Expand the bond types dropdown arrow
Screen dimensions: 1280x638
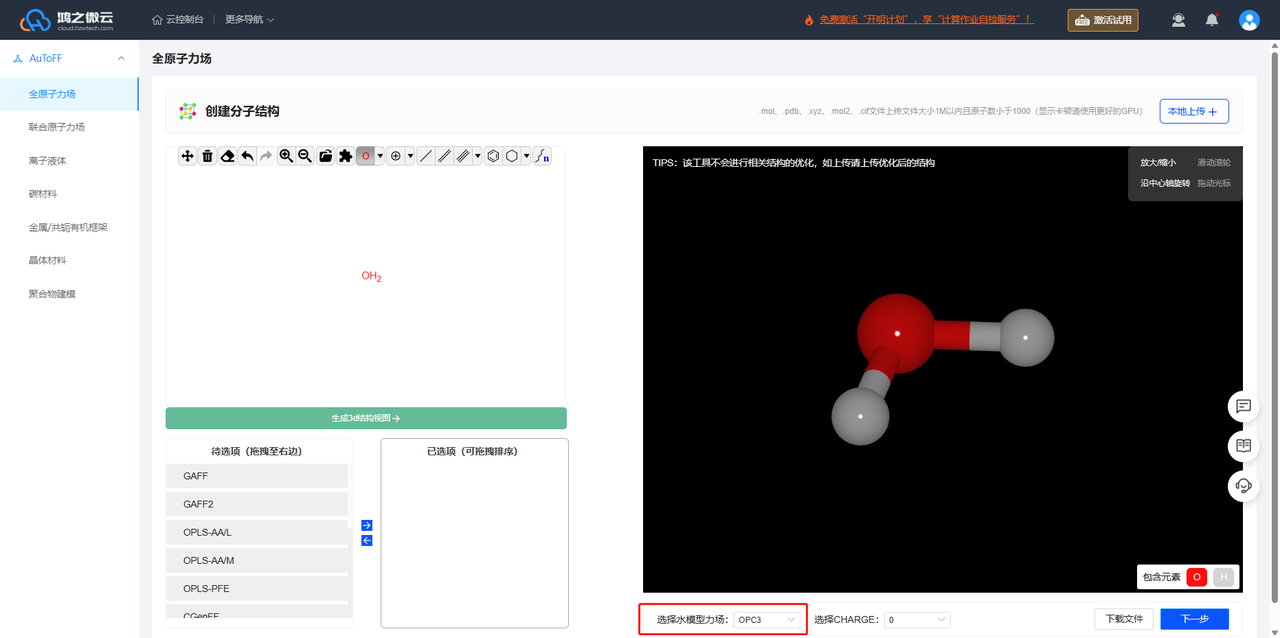tap(478, 156)
